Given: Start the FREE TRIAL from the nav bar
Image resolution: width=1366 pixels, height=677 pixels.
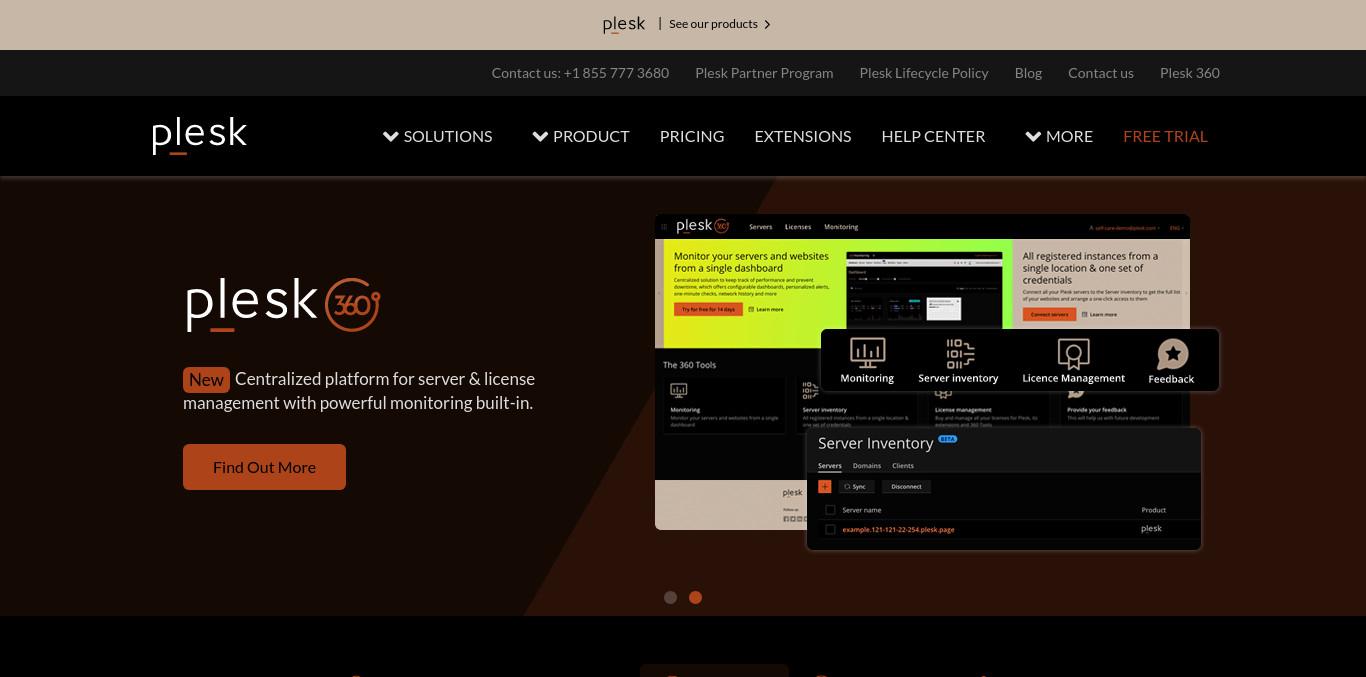Looking at the screenshot, I should point(1165,136).
